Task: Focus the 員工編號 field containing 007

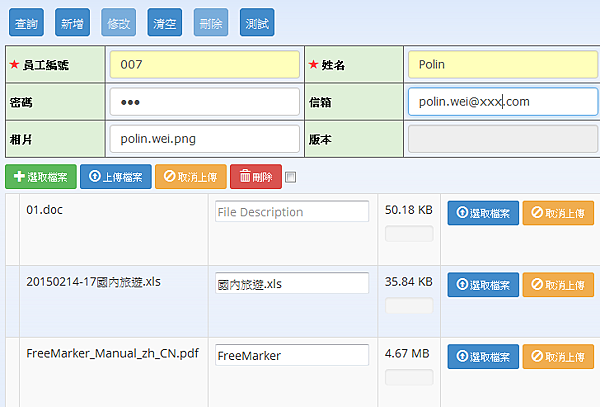Action: point(205,65)
